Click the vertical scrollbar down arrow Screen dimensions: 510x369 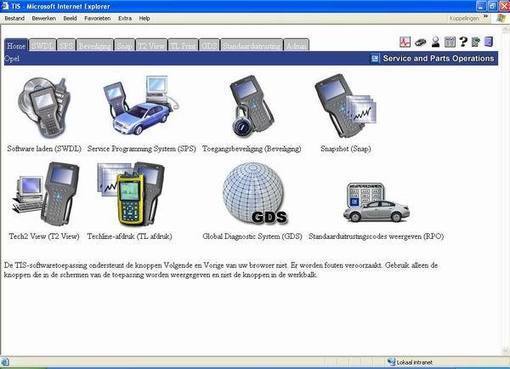[506, 351]
